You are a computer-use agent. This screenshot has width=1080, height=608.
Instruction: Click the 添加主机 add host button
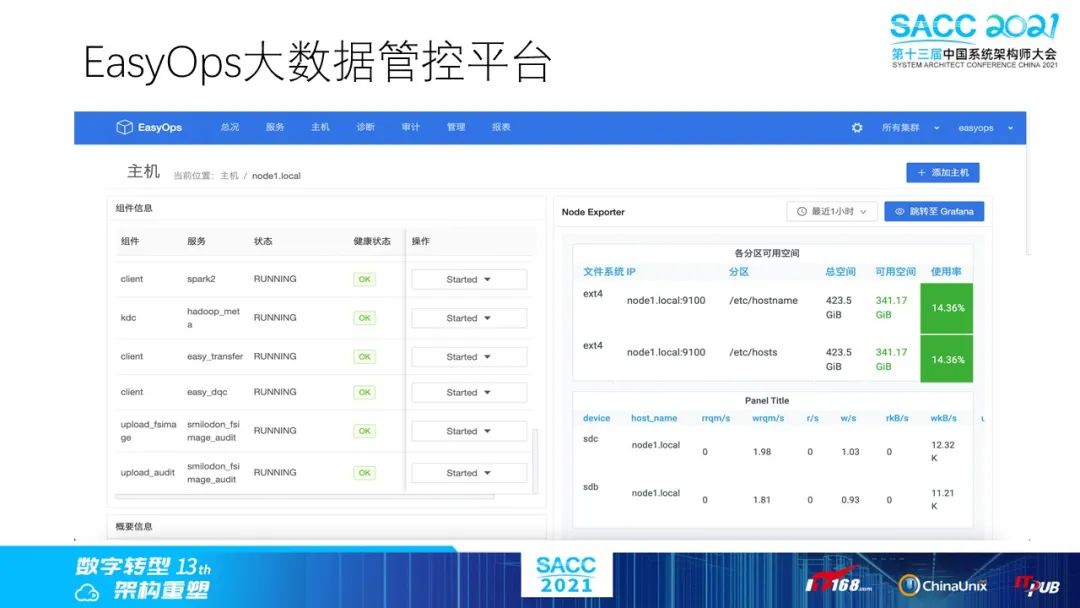tap(942, 173)
